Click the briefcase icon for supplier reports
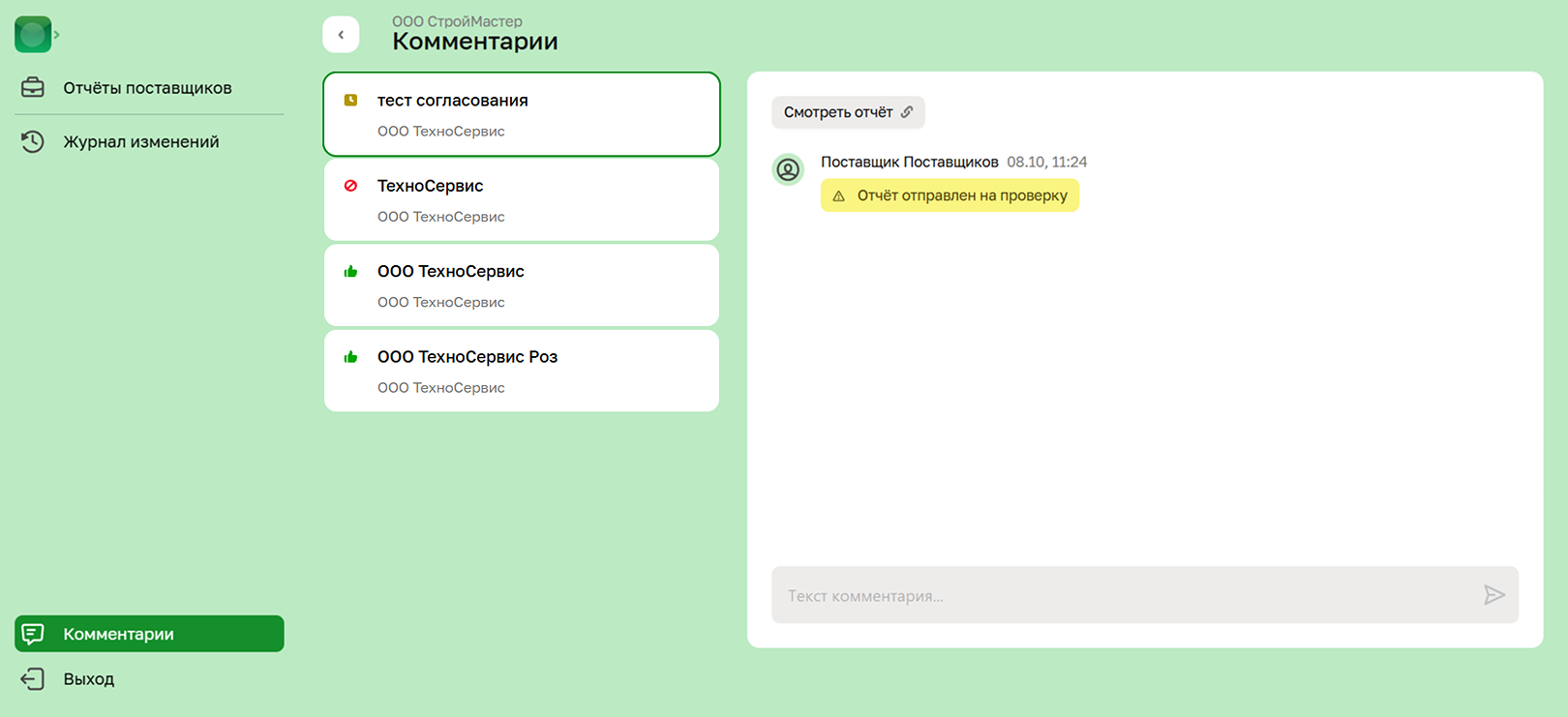Image resolution: width=1568 pixels, height=717 pixels. 33,88
